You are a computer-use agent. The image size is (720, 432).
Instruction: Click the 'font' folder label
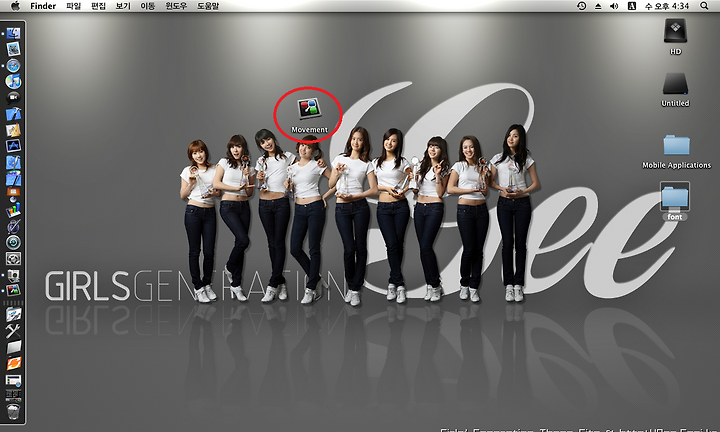tap(675, 217)
